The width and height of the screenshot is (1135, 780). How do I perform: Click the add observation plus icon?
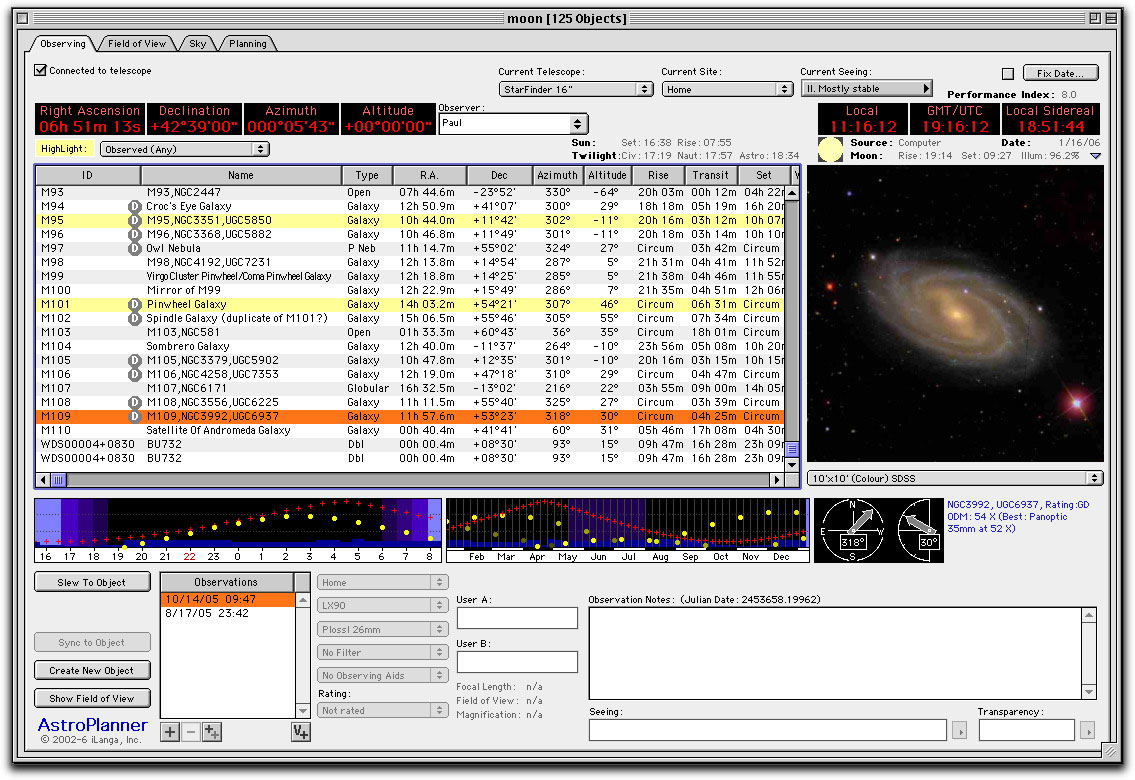coord(170,732)
